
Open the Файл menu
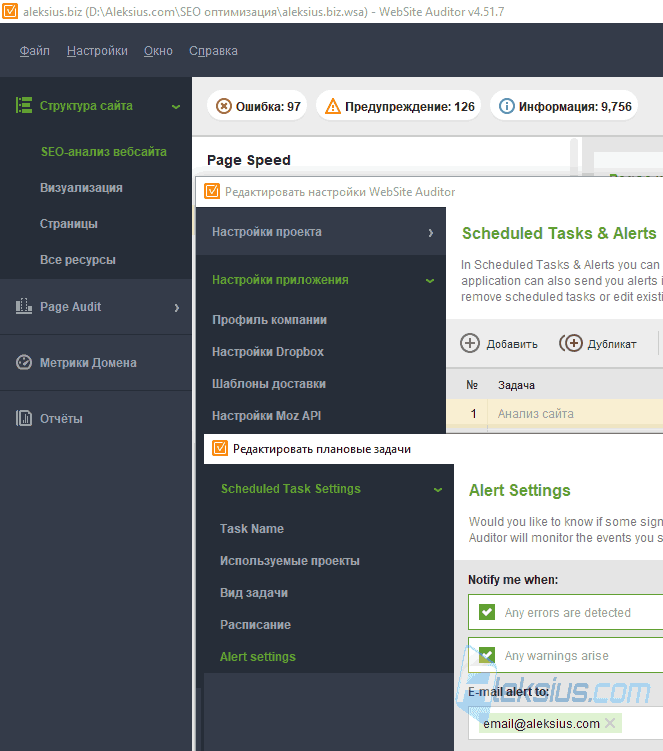tap(34, 51)
